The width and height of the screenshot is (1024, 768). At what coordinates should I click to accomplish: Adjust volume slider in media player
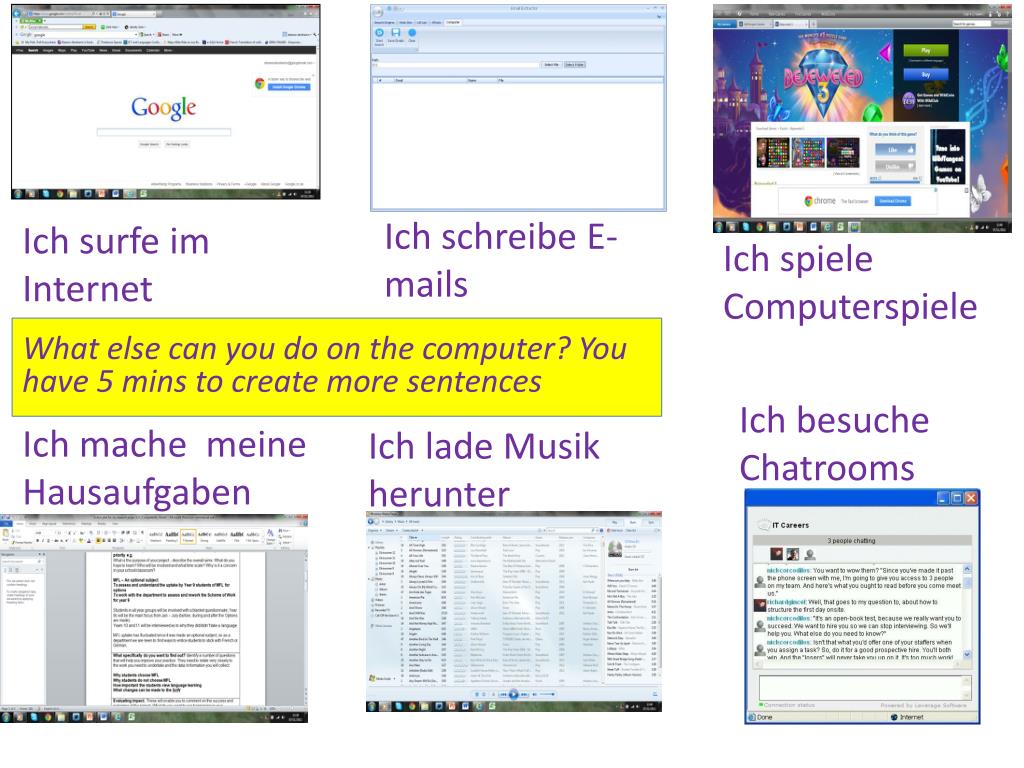[547, 694]
